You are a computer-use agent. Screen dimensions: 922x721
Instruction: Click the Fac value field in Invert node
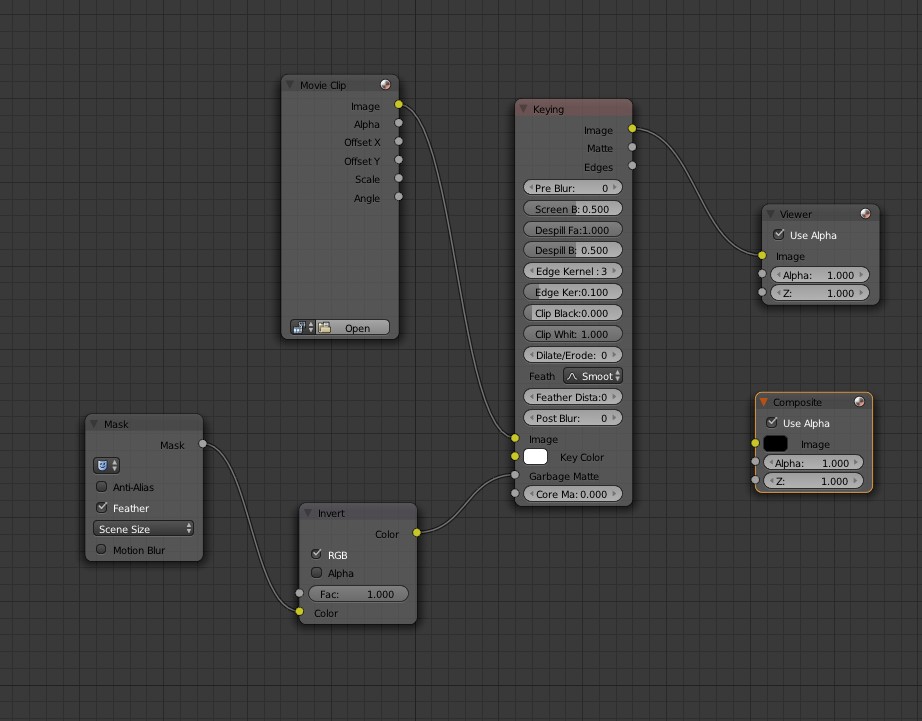click(x=358, y=593)
